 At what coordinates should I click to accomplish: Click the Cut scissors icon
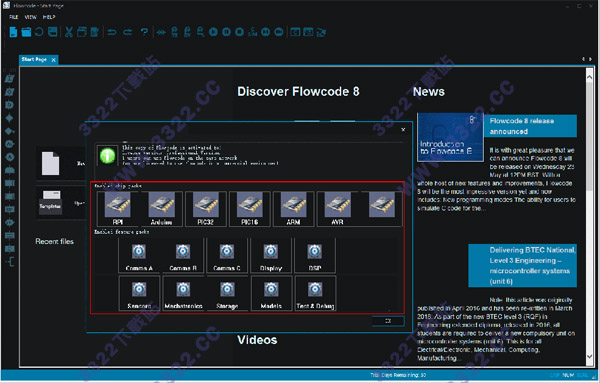[x=69, y=32]
